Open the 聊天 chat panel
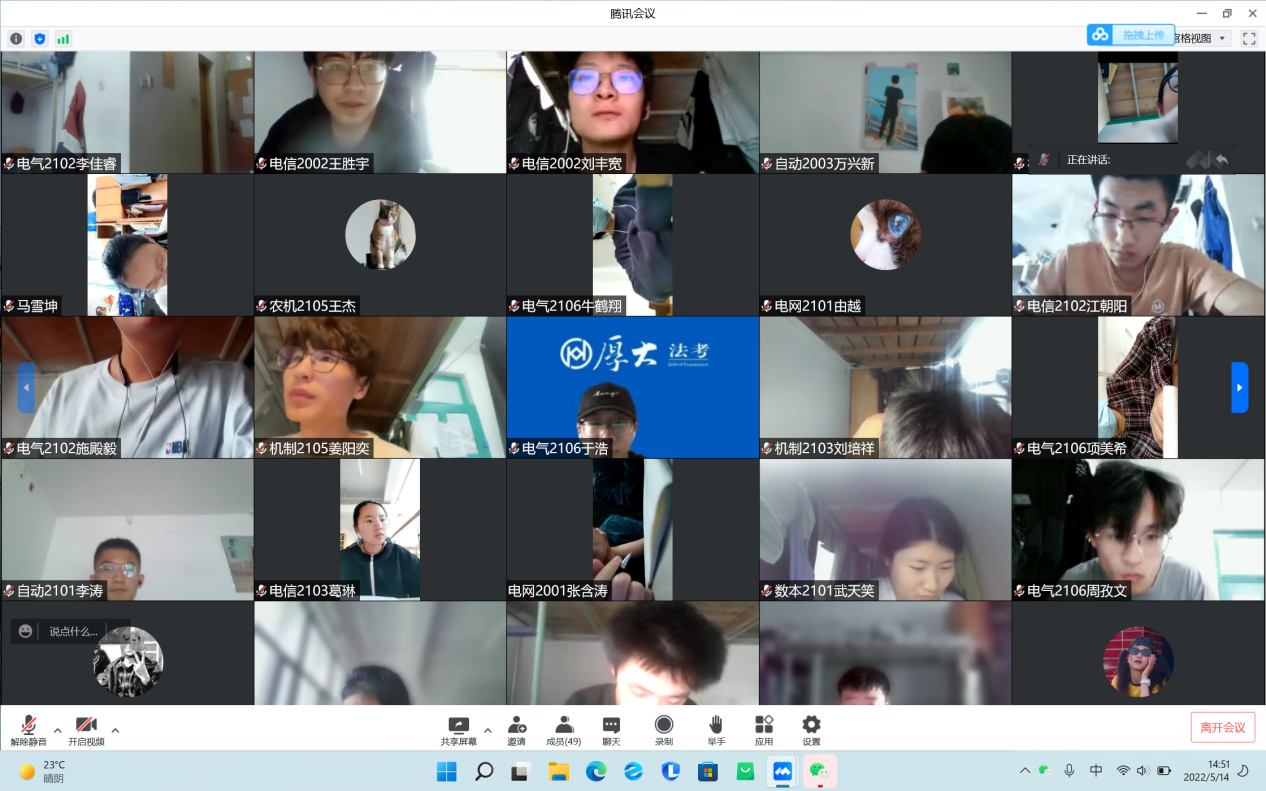This screenshot has width=1266, height=791. pyautogui.click(x=611, y=731)
